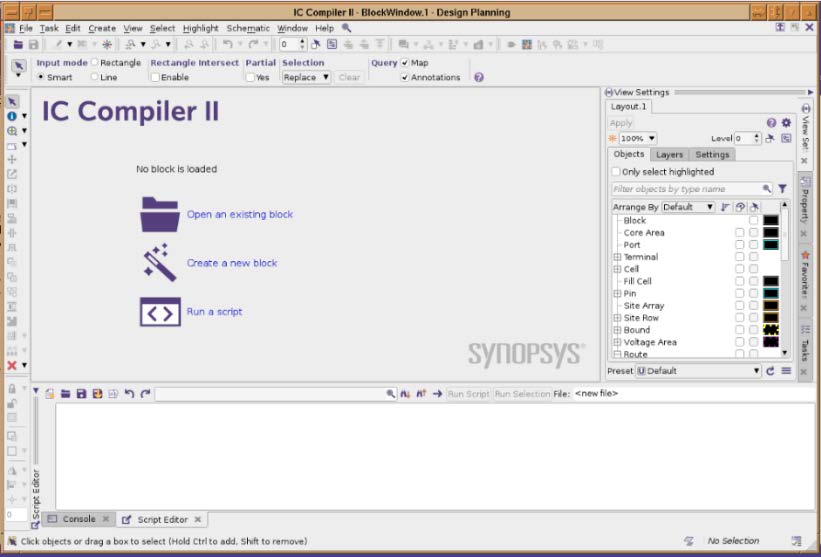Click the refresh preset icon

770,371
